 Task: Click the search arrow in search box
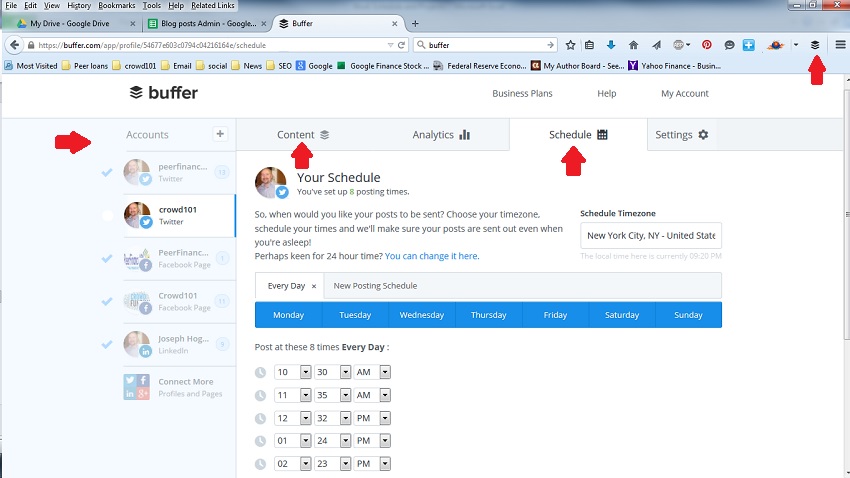(x=550, y=45)
